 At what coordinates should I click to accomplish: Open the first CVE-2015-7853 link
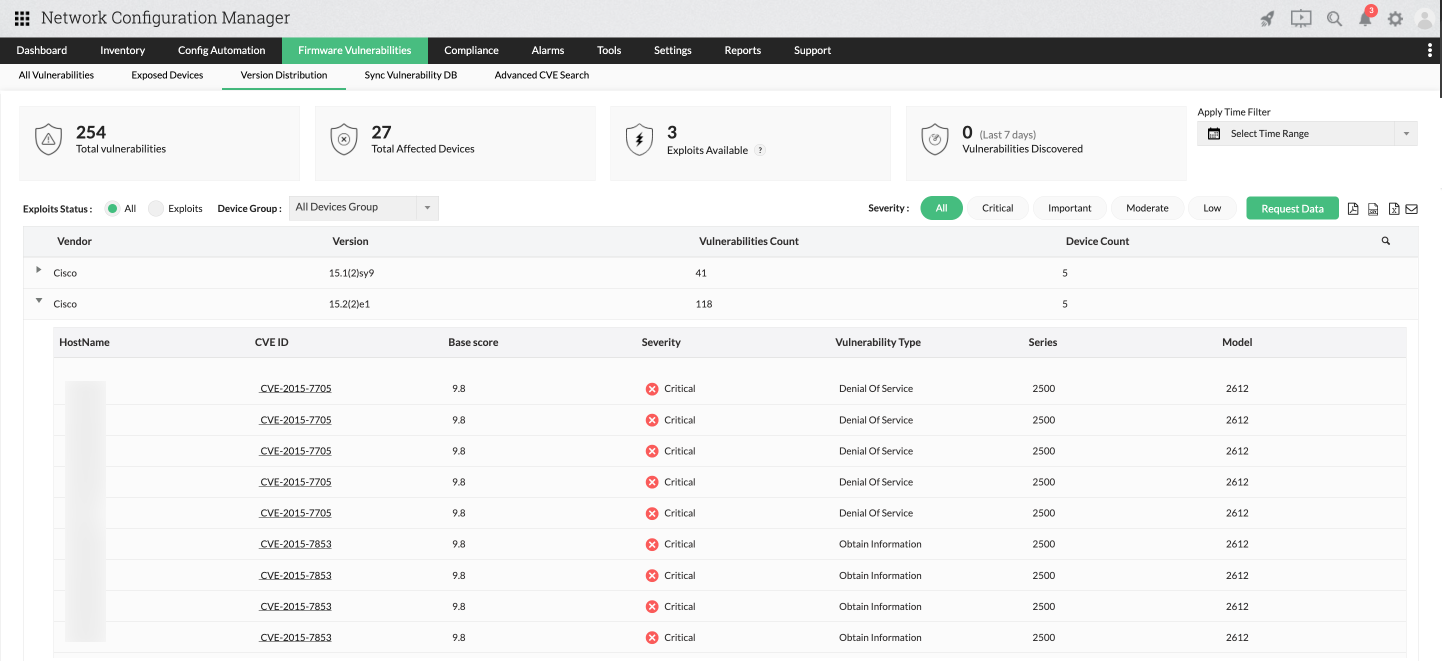tap(296, 544)
